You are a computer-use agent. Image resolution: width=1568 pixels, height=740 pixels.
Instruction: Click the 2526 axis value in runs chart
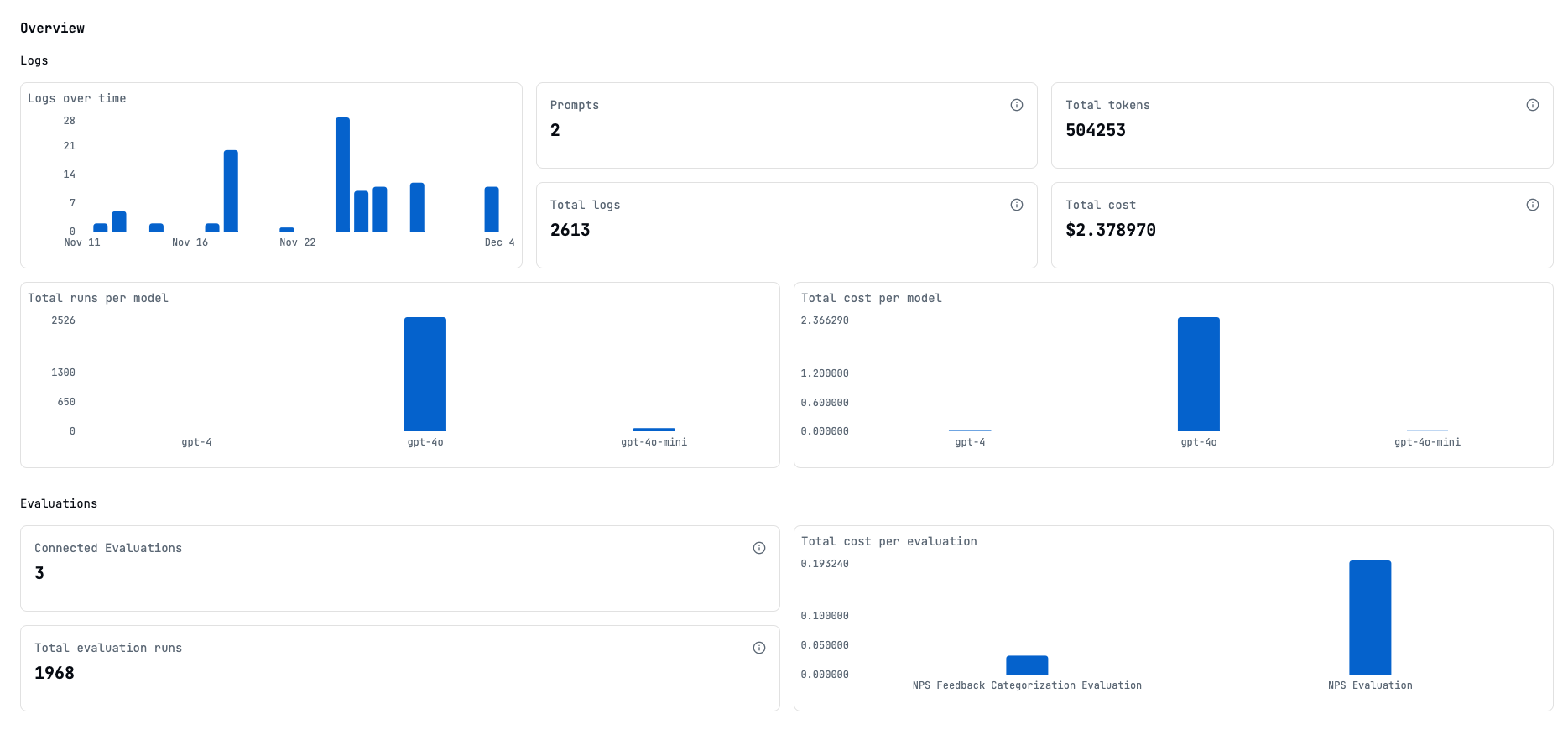(x=63, y=320)
